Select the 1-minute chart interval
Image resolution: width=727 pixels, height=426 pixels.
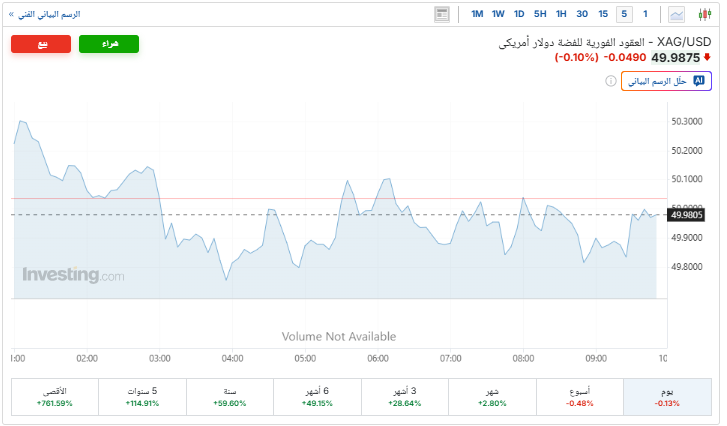click(645, 14)
